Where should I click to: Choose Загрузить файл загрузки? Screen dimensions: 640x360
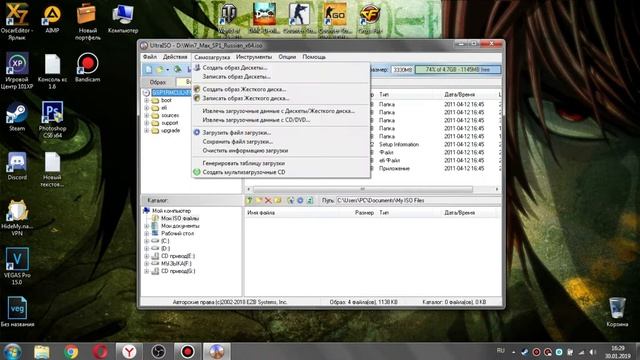click(281, 133)
